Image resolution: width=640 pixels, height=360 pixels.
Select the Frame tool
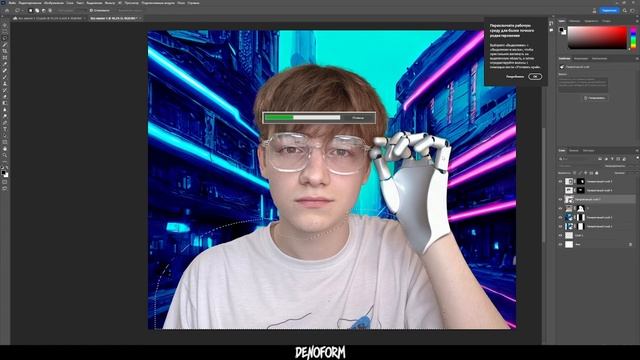click(5, 58)
